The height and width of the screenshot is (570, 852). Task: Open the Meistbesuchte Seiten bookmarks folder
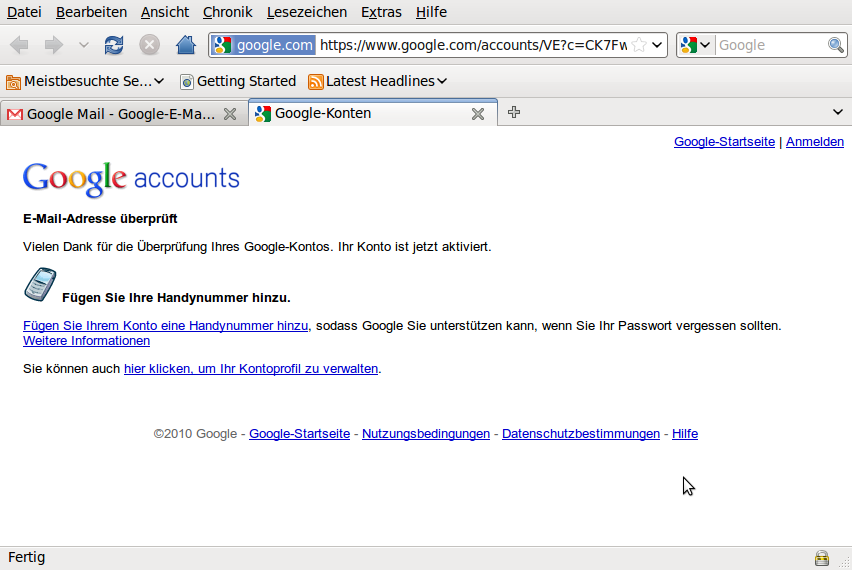85,82
